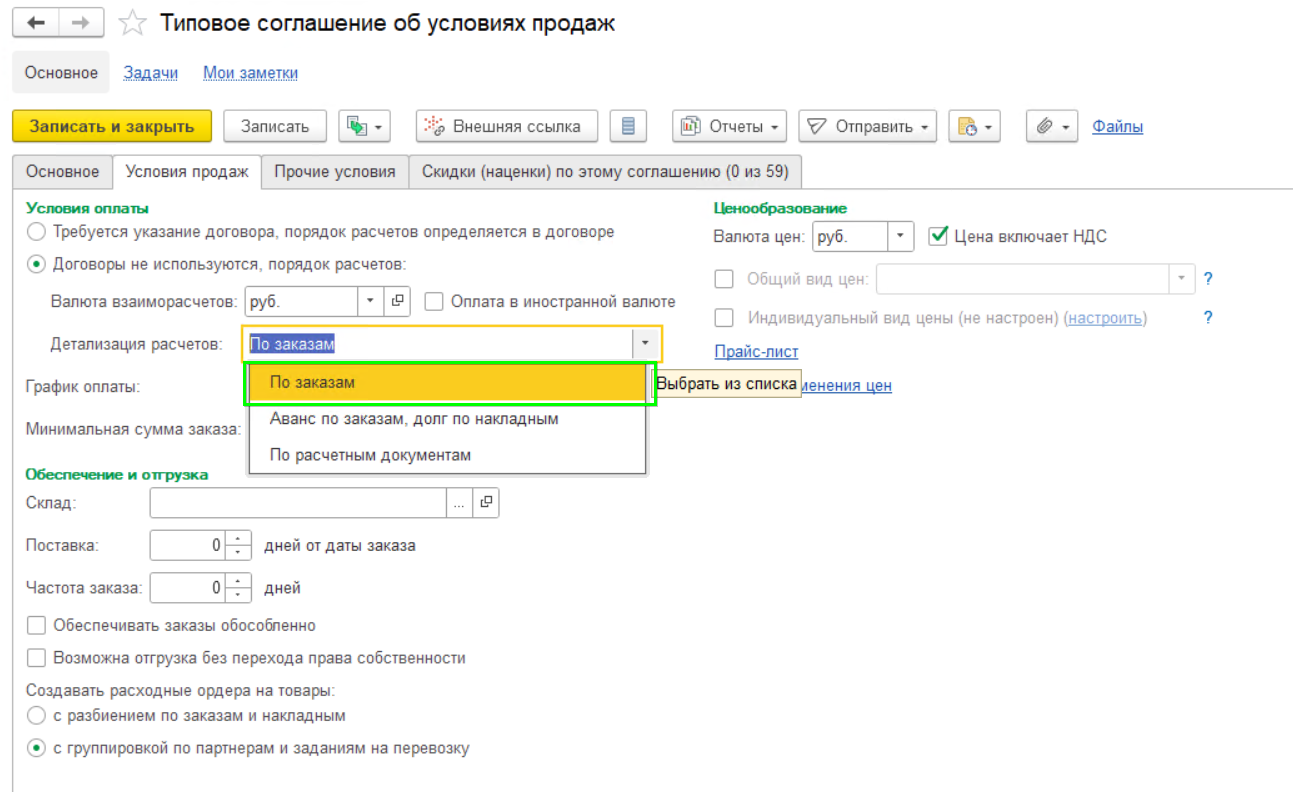Switch to the Условия продаж tab
Image resolution: width=1293 pixels, height=792 pixels.
tap(187, 172)
